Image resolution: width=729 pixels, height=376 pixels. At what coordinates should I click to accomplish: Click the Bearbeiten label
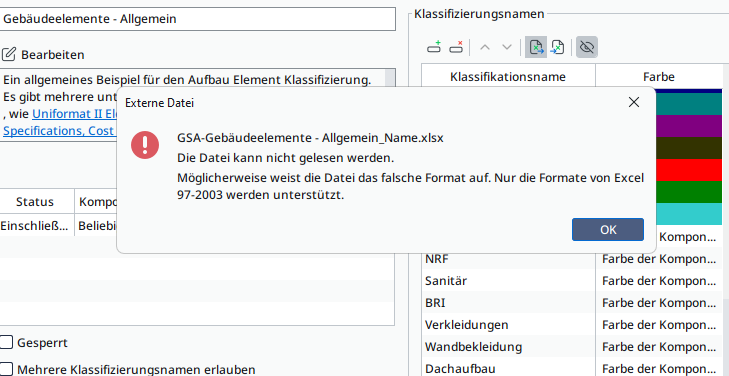(x=53, y=55)
